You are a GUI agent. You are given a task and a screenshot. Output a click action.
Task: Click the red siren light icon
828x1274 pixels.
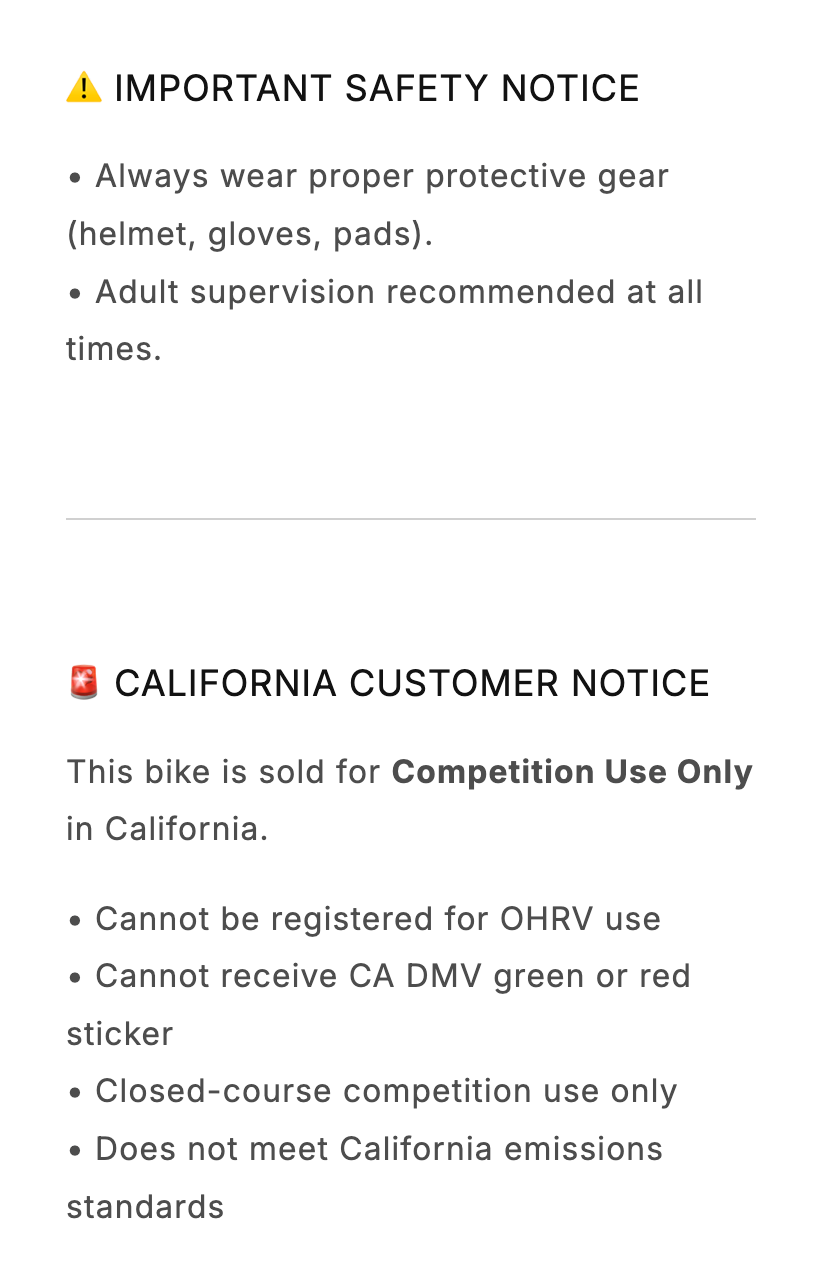(x=84, y=683)
